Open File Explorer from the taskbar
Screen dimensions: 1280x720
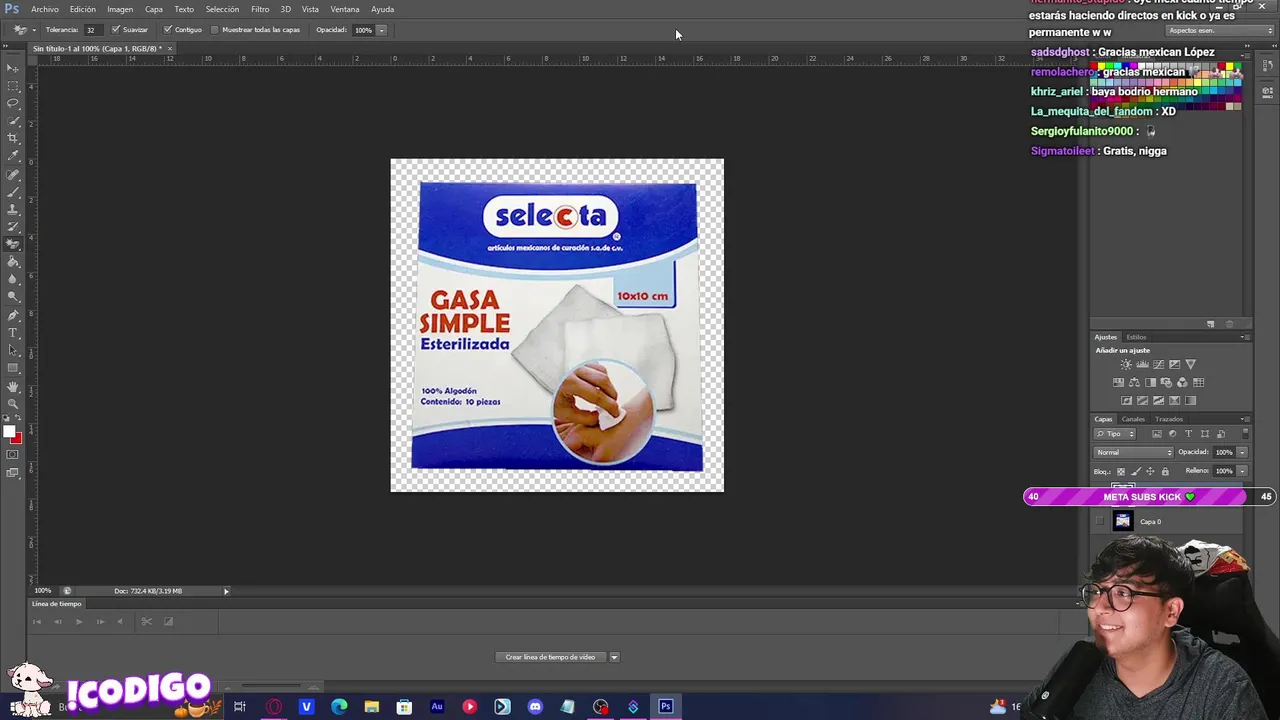pos(371,707)
